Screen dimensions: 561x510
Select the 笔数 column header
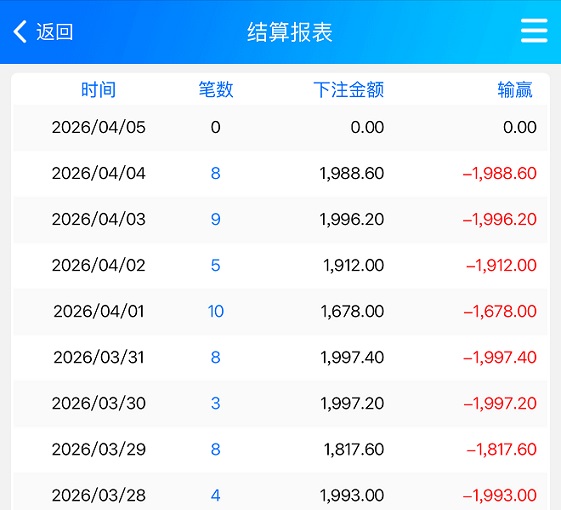click(216, 89)
